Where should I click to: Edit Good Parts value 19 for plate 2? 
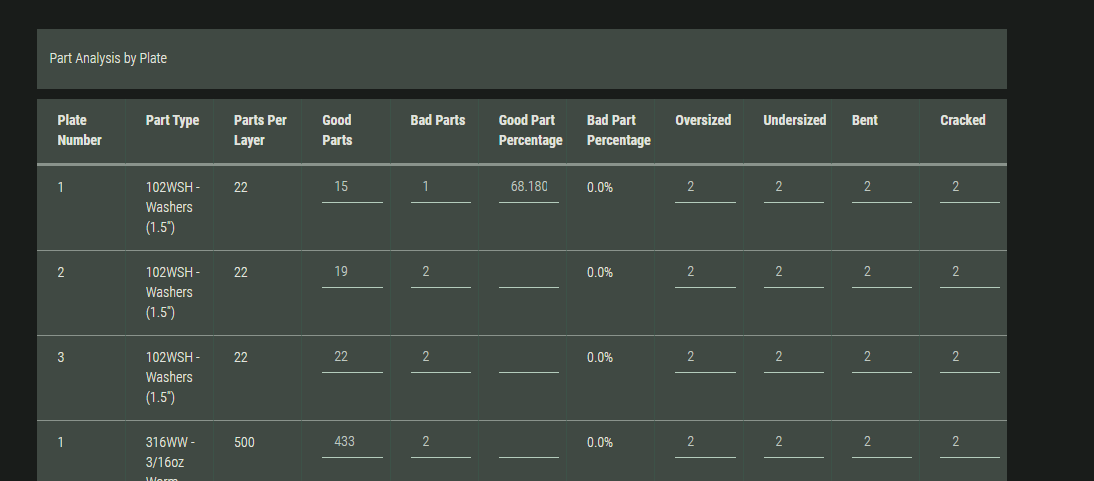pos(352,272)
